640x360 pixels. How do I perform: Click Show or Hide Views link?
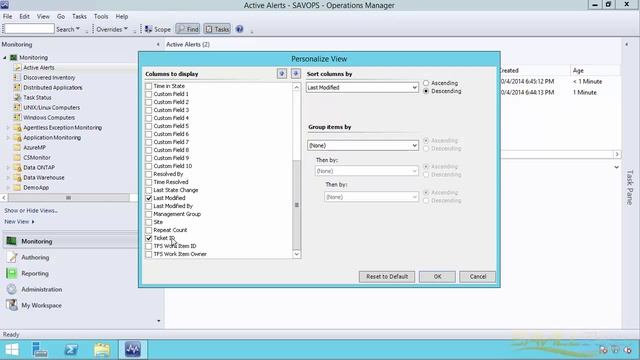click(x=31, y=210)
